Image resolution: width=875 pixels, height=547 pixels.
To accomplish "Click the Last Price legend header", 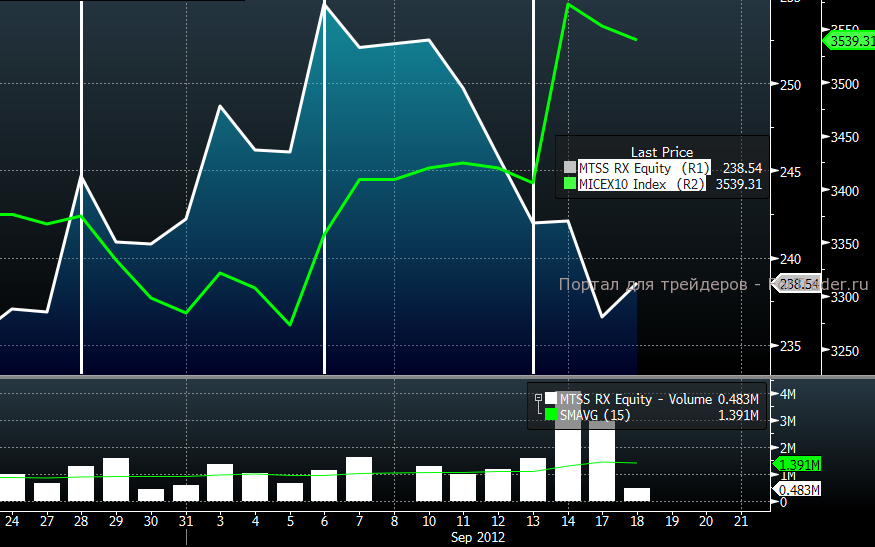I will coord(662,152).
